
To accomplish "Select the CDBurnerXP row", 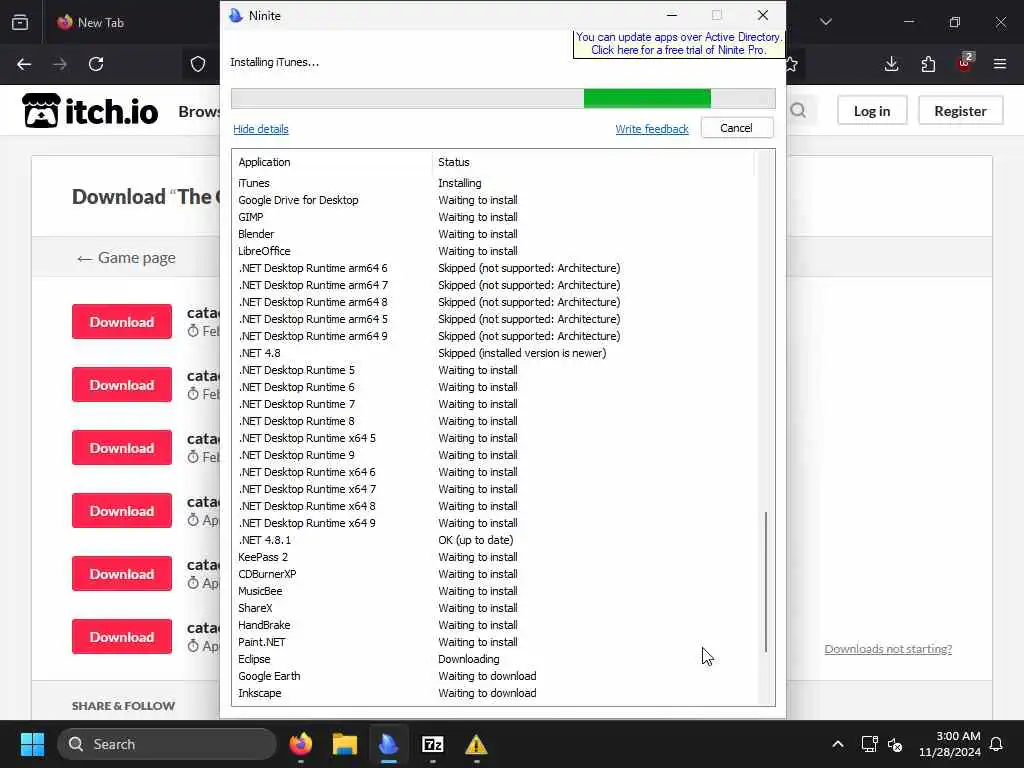I will (x=495, y=574).
